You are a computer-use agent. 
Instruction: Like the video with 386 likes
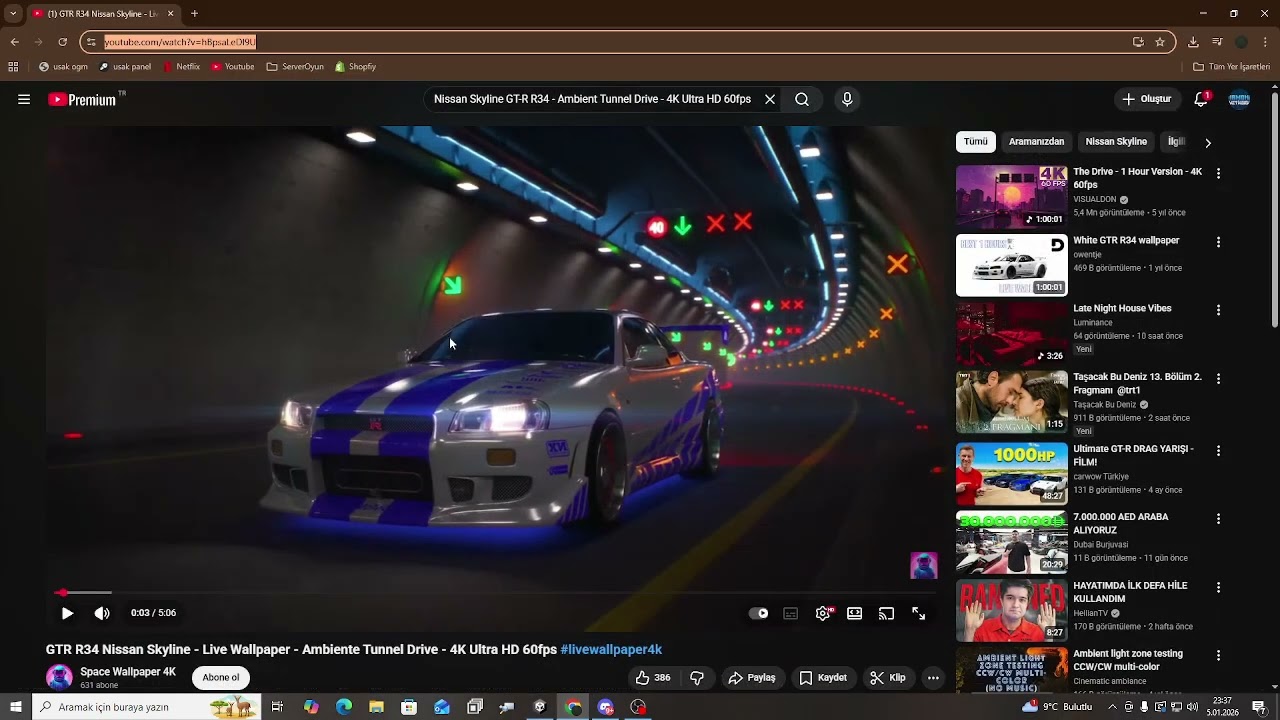click(x=652, y=677)
